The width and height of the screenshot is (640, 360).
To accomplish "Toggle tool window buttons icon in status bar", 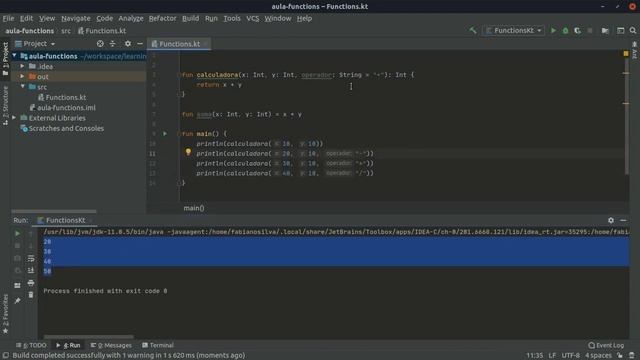I will (x=6, y=356).
